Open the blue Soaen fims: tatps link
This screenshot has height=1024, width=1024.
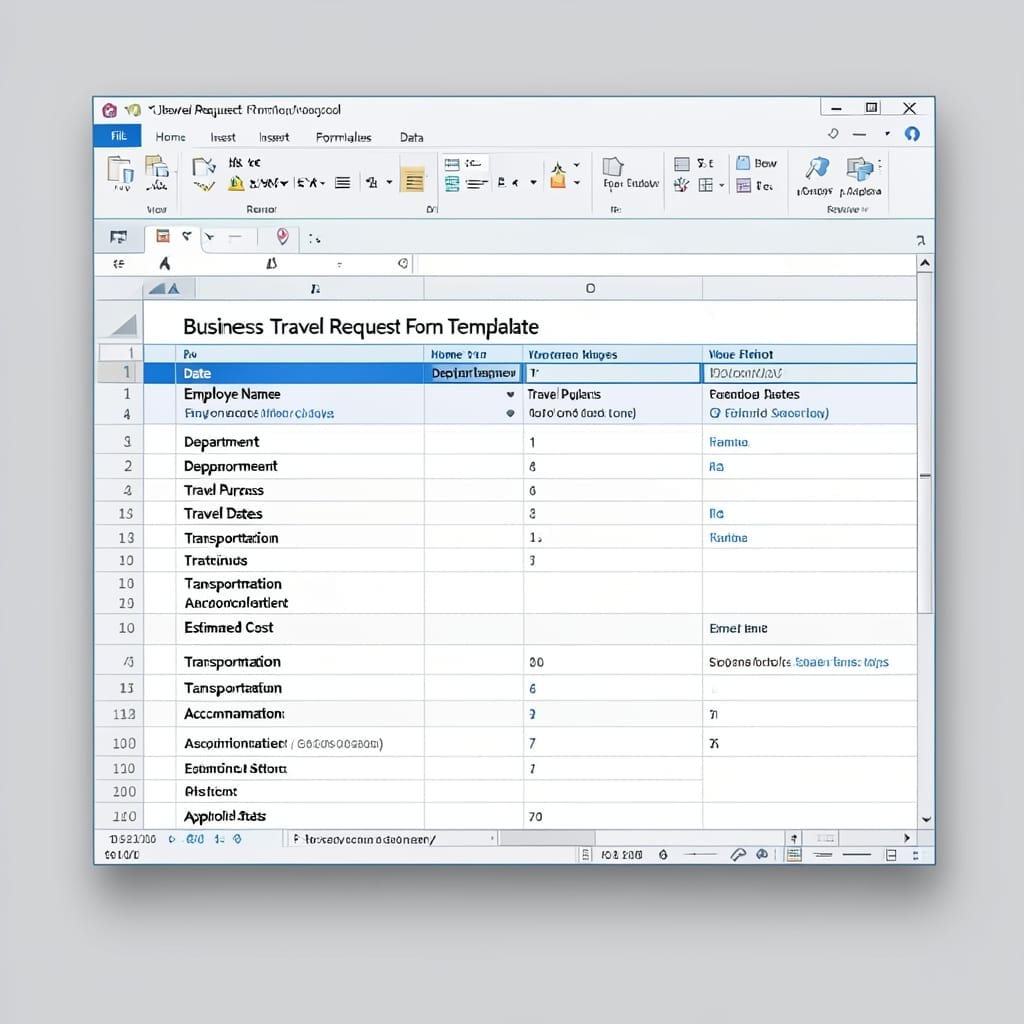coord(842,662)
